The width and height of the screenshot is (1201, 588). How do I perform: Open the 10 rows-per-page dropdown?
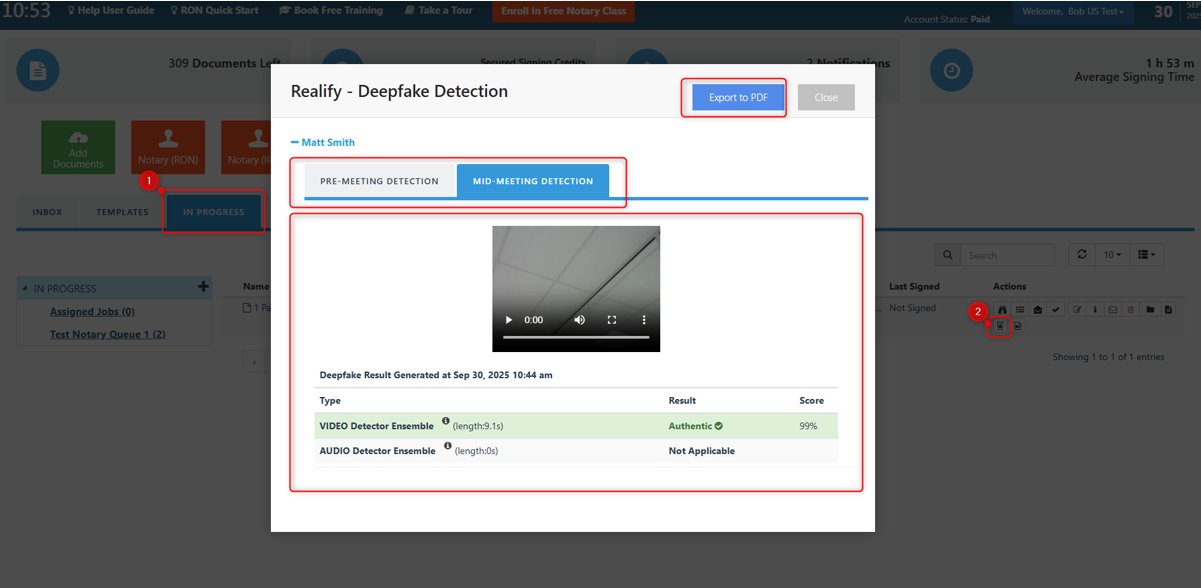(1111, 255)
